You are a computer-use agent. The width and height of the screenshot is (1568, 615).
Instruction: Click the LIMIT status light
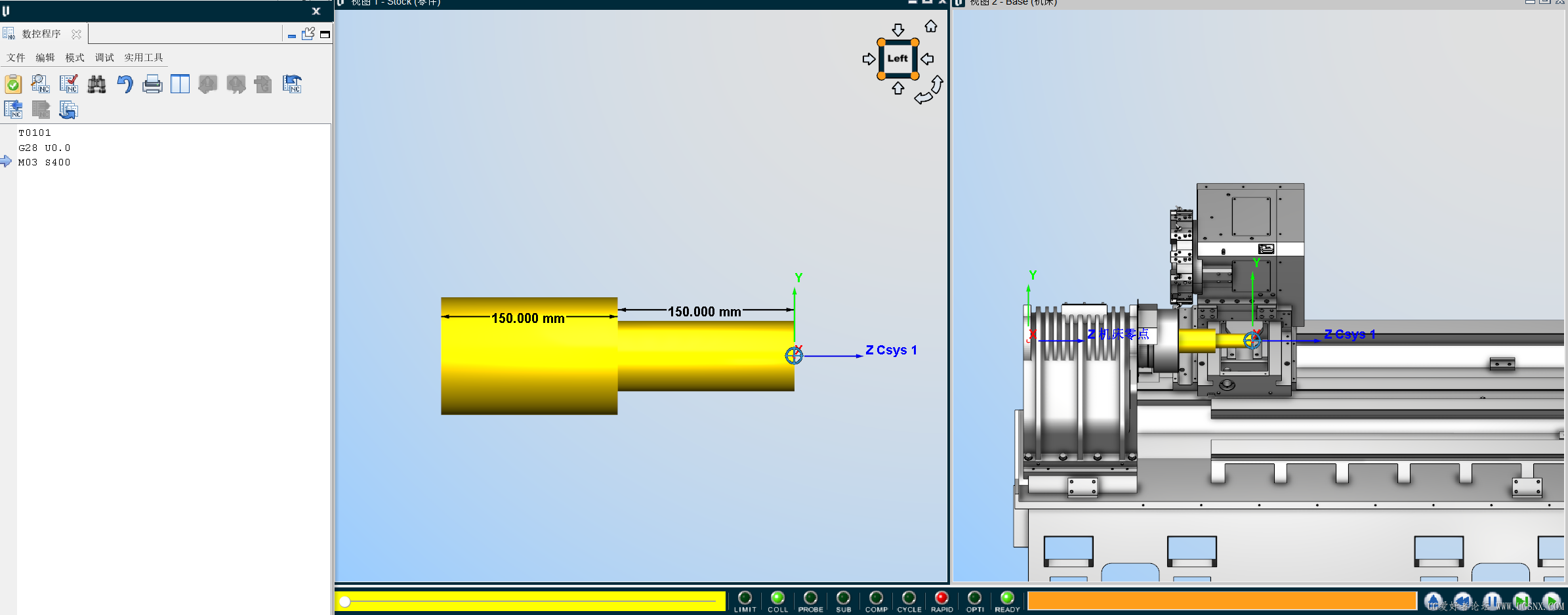click(745, 598)
